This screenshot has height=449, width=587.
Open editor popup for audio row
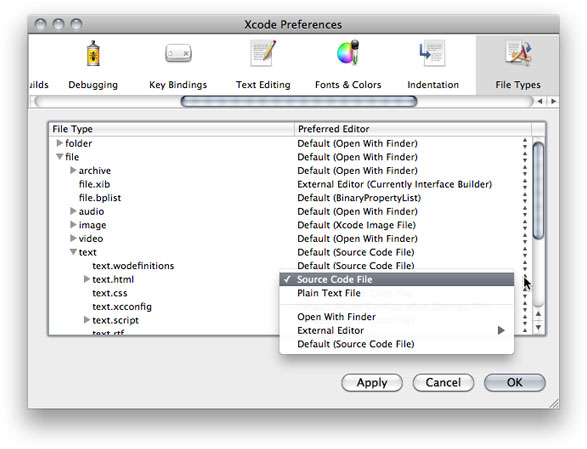click(525, 211)
